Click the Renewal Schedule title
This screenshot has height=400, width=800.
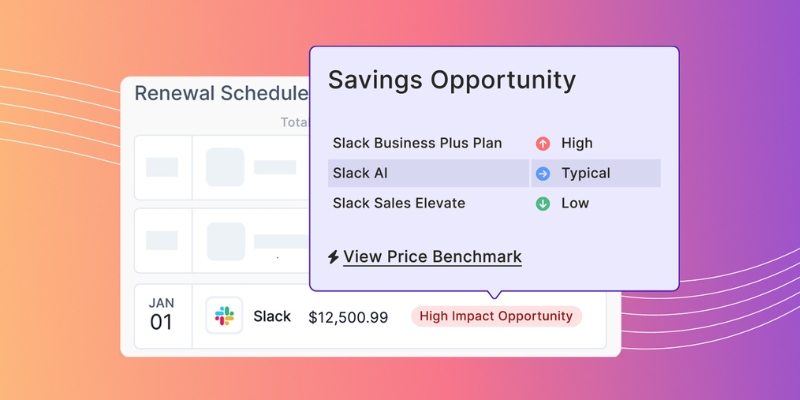pyautogui.click(x=221, y=94)
